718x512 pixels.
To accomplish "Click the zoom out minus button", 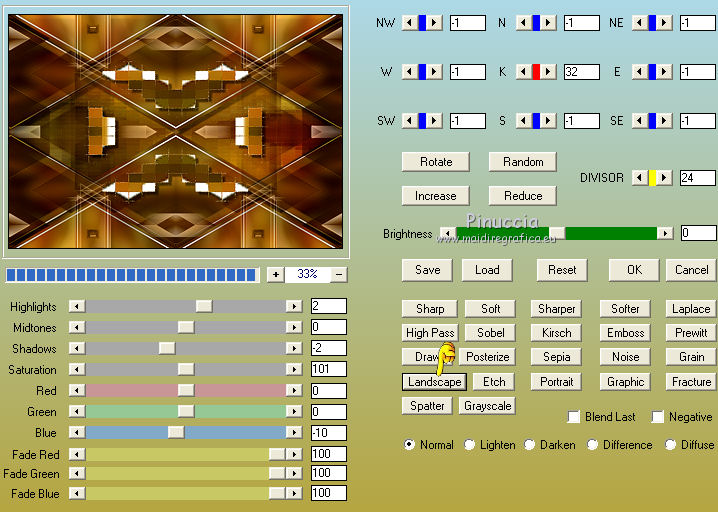I will coord(340,274).
